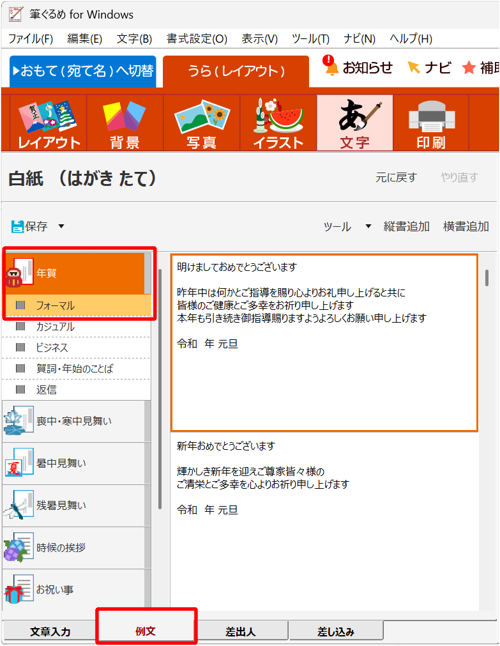Select the 明けましておめでとうございます sample text
The height and width of the screenshot is (646, 500).
[325, 343]
